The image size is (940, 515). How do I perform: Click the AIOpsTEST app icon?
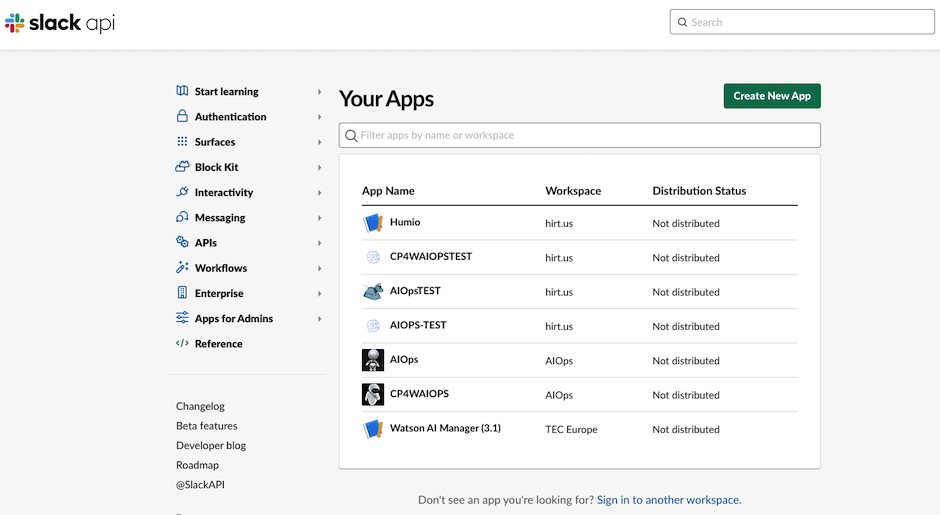(x=373, y=291)
